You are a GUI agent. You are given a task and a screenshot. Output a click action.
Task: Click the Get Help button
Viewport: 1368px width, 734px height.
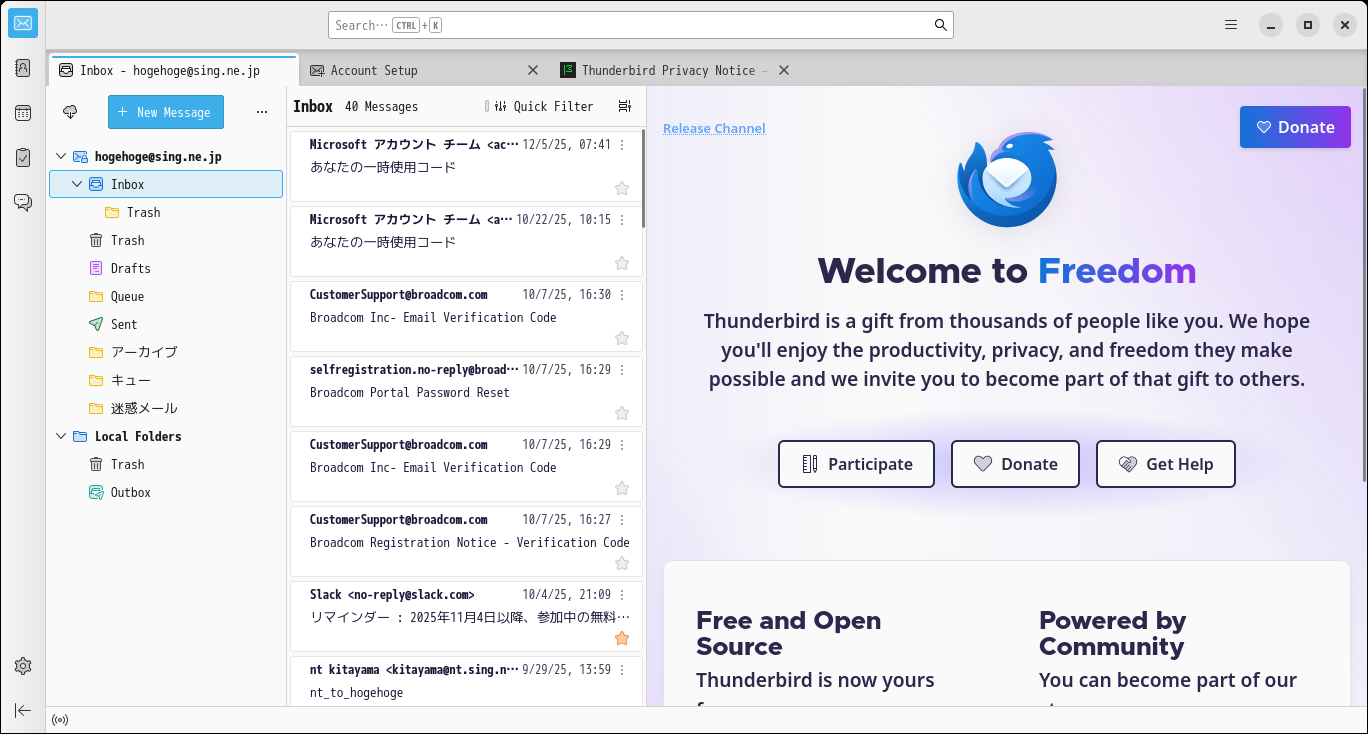(1166, 464)
